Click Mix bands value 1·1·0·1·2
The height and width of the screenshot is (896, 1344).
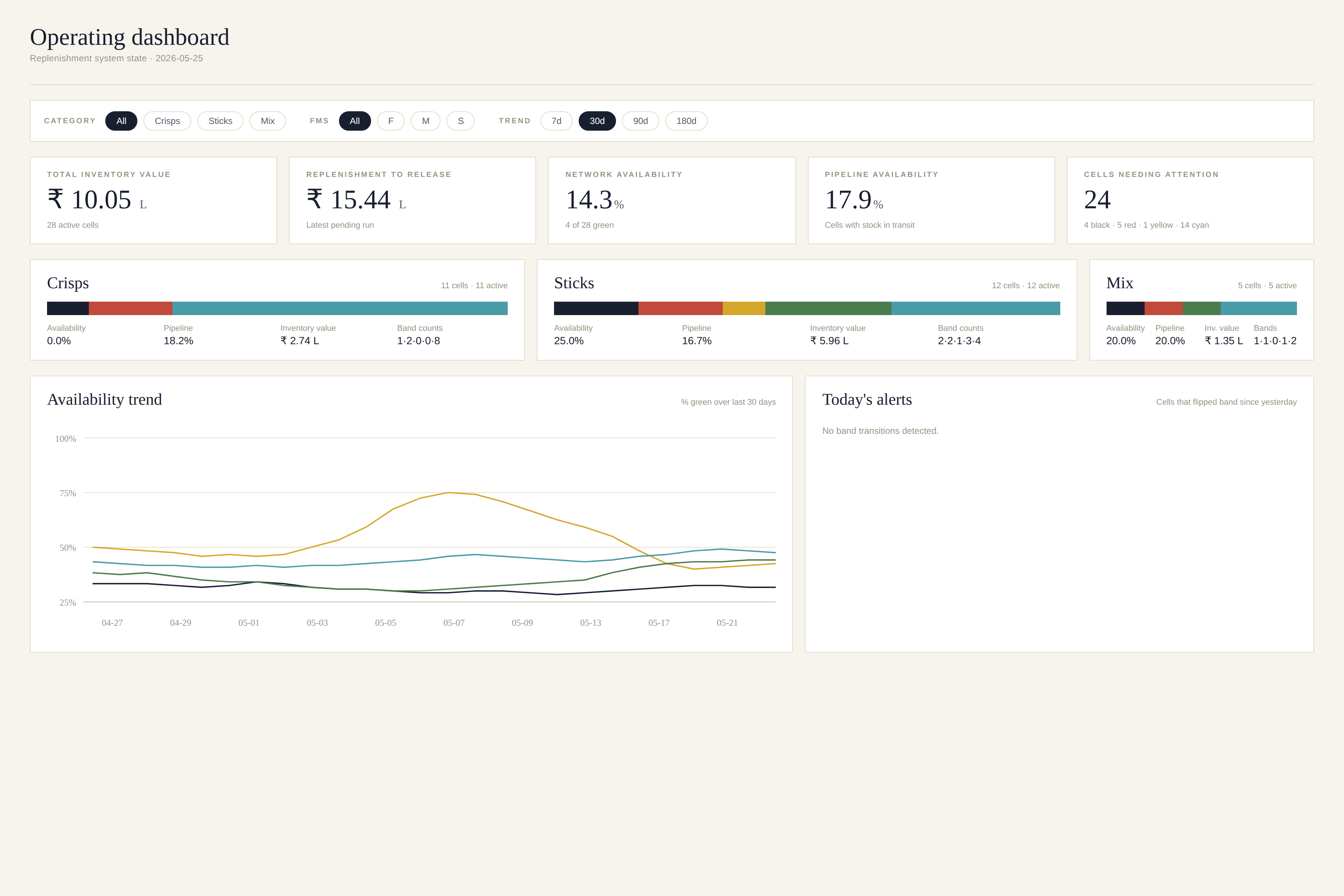(x=1275, y=341)
